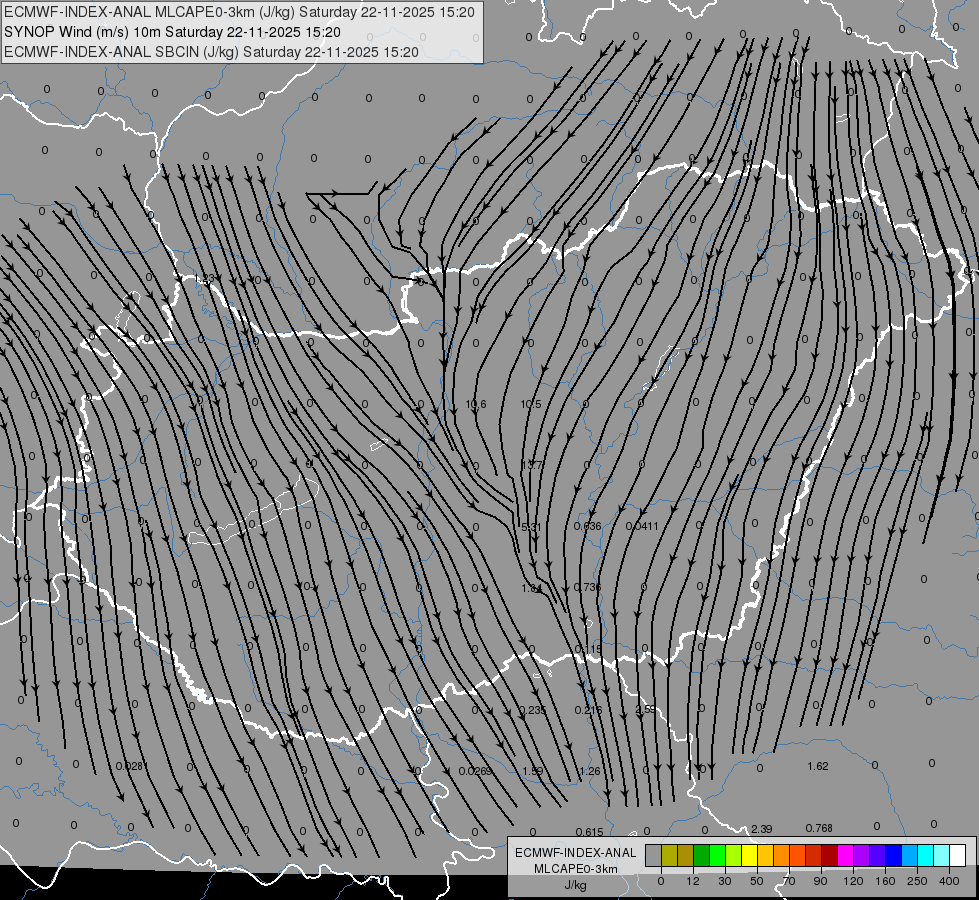Select the magenta legend color box

(846, 855)
